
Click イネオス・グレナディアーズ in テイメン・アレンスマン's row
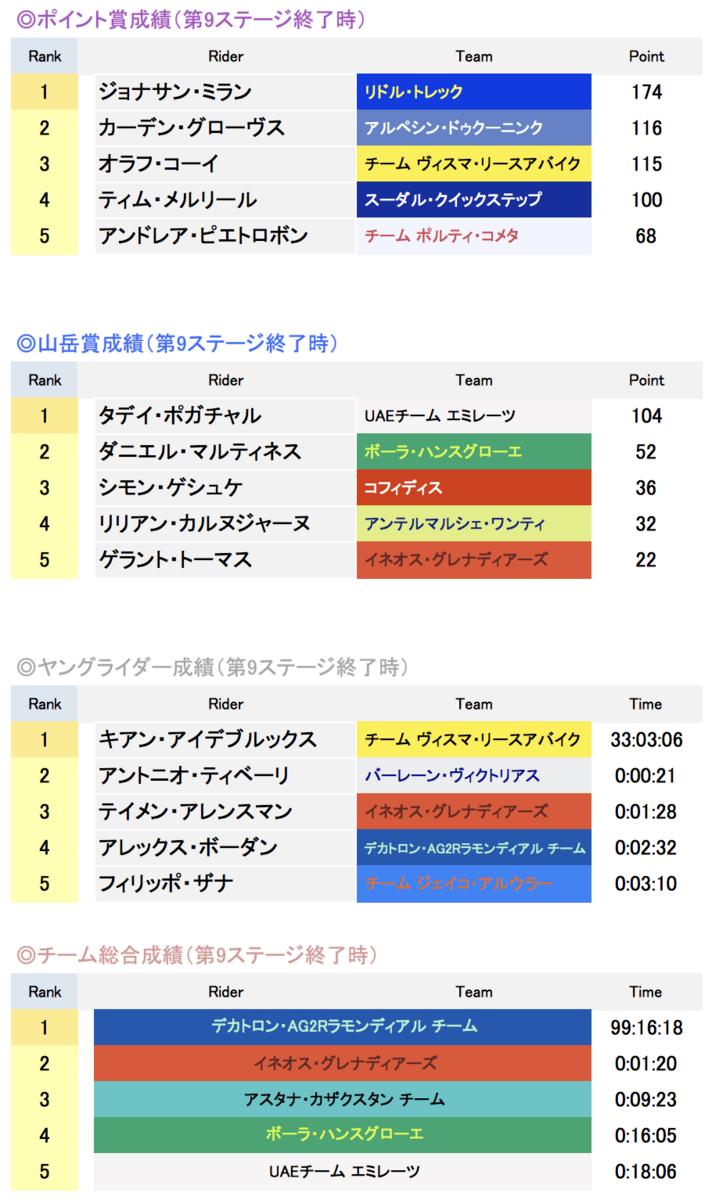tap(474, 812)
